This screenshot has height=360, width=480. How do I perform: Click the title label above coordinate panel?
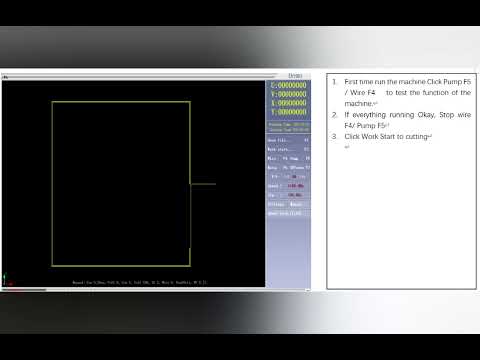click(295, 76)
